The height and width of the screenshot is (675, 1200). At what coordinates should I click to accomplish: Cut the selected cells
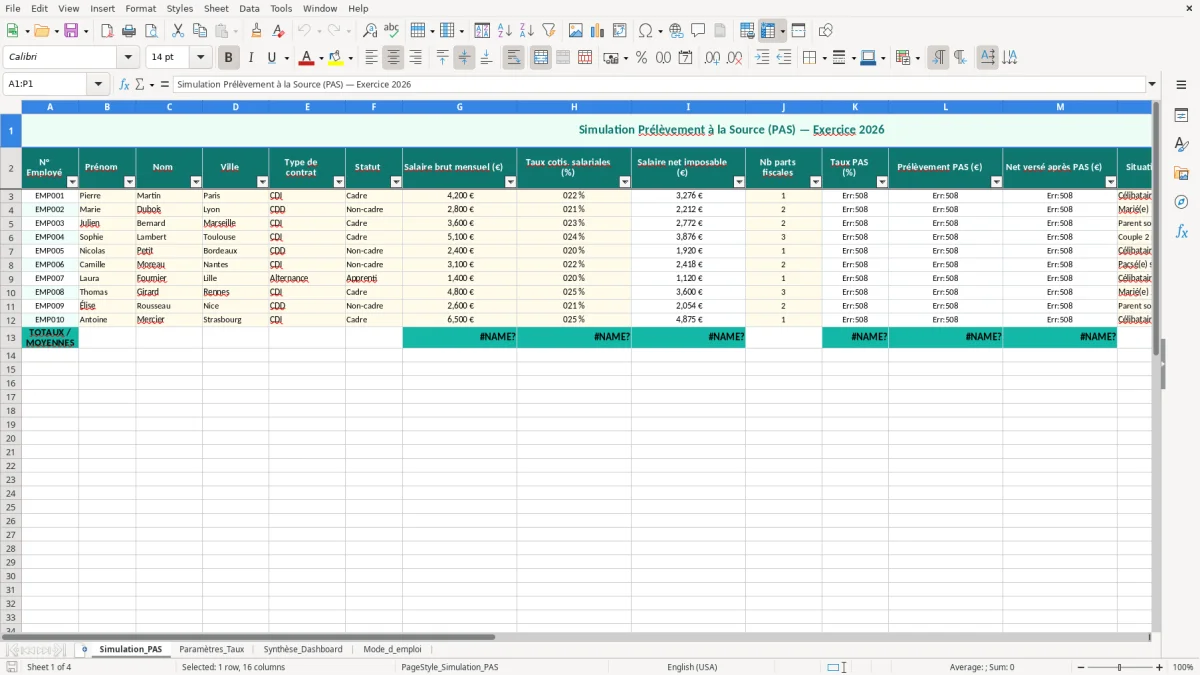tap(178, 31)
